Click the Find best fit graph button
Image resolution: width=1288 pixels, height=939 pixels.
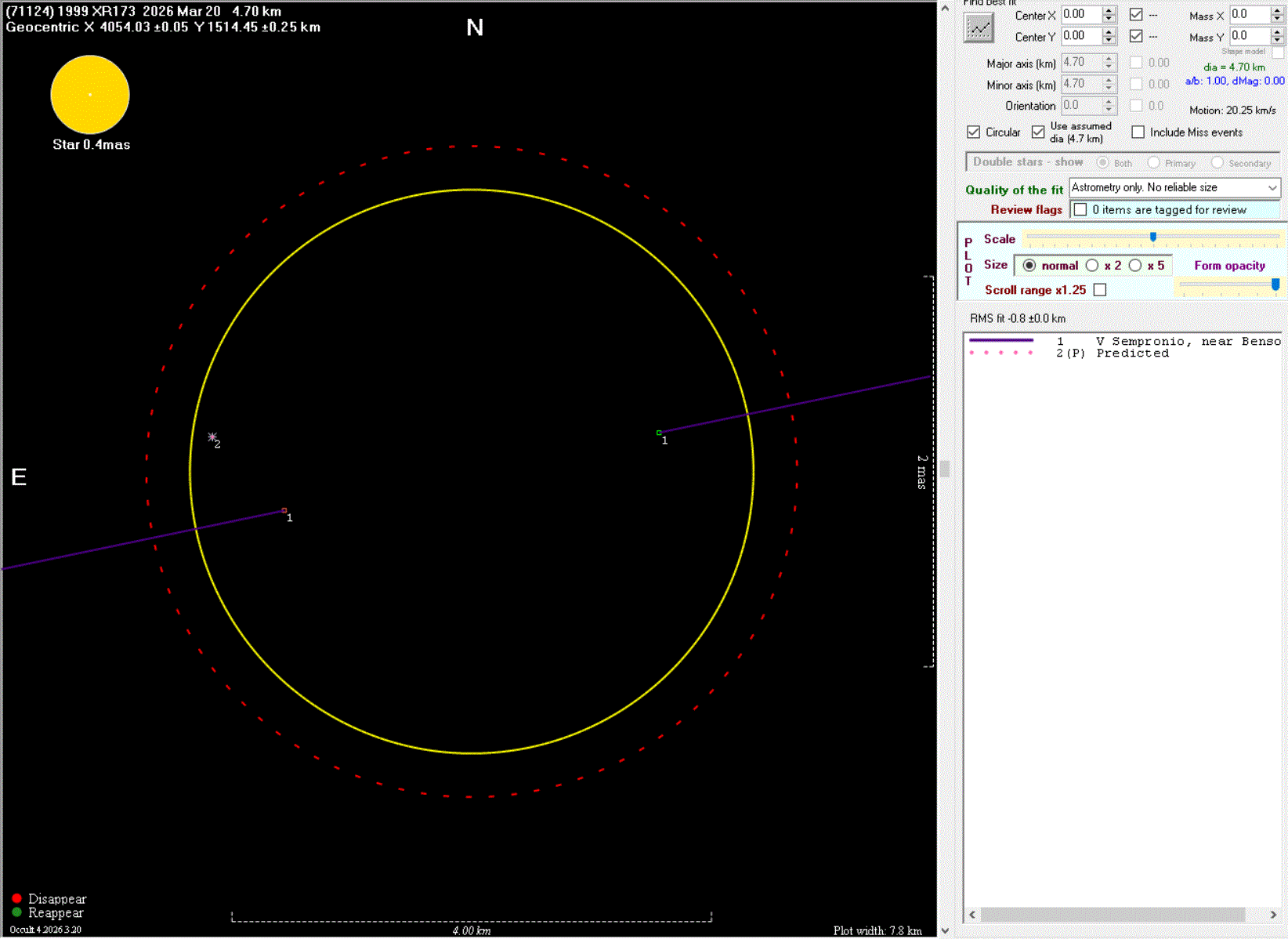point(979,29)
